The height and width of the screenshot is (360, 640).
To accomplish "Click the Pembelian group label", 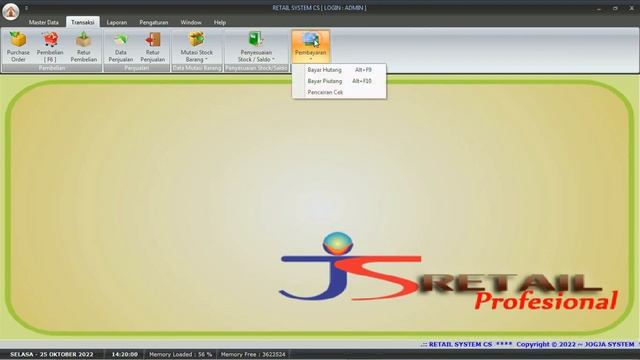I will [x=52, y=68].
